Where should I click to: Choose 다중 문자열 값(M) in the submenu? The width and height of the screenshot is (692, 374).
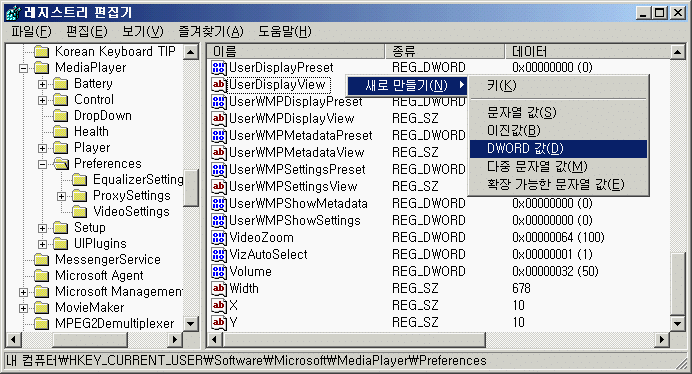558,167
